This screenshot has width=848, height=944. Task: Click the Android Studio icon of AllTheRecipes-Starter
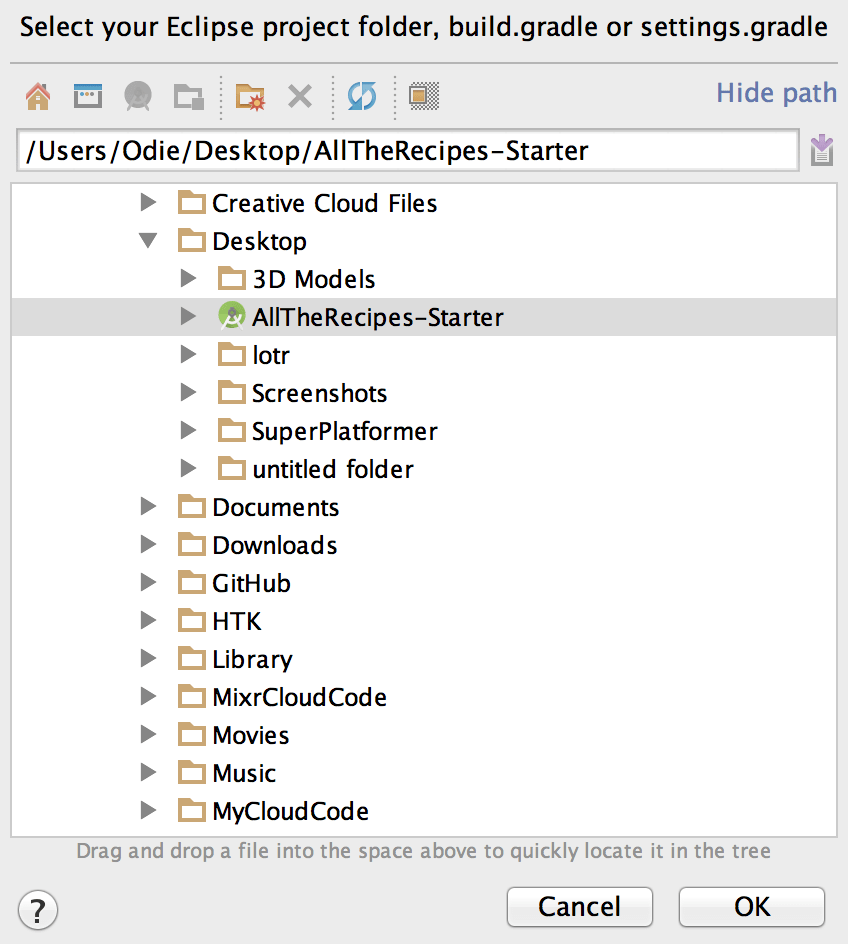(x=232, y=317)
